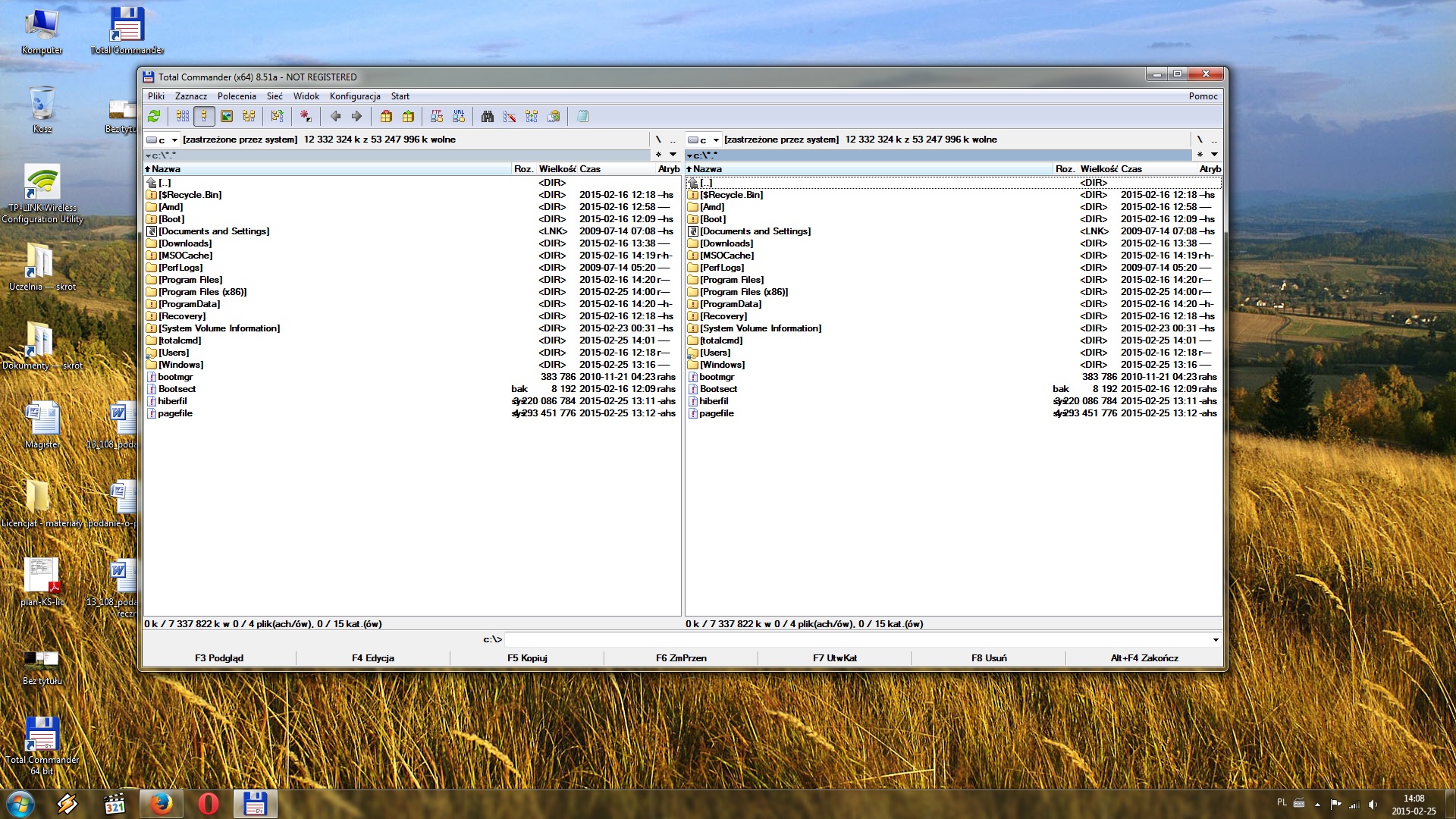Expand the command line history dropdown
Screen dimensions: 1456x819
[x=1216, y=639]
